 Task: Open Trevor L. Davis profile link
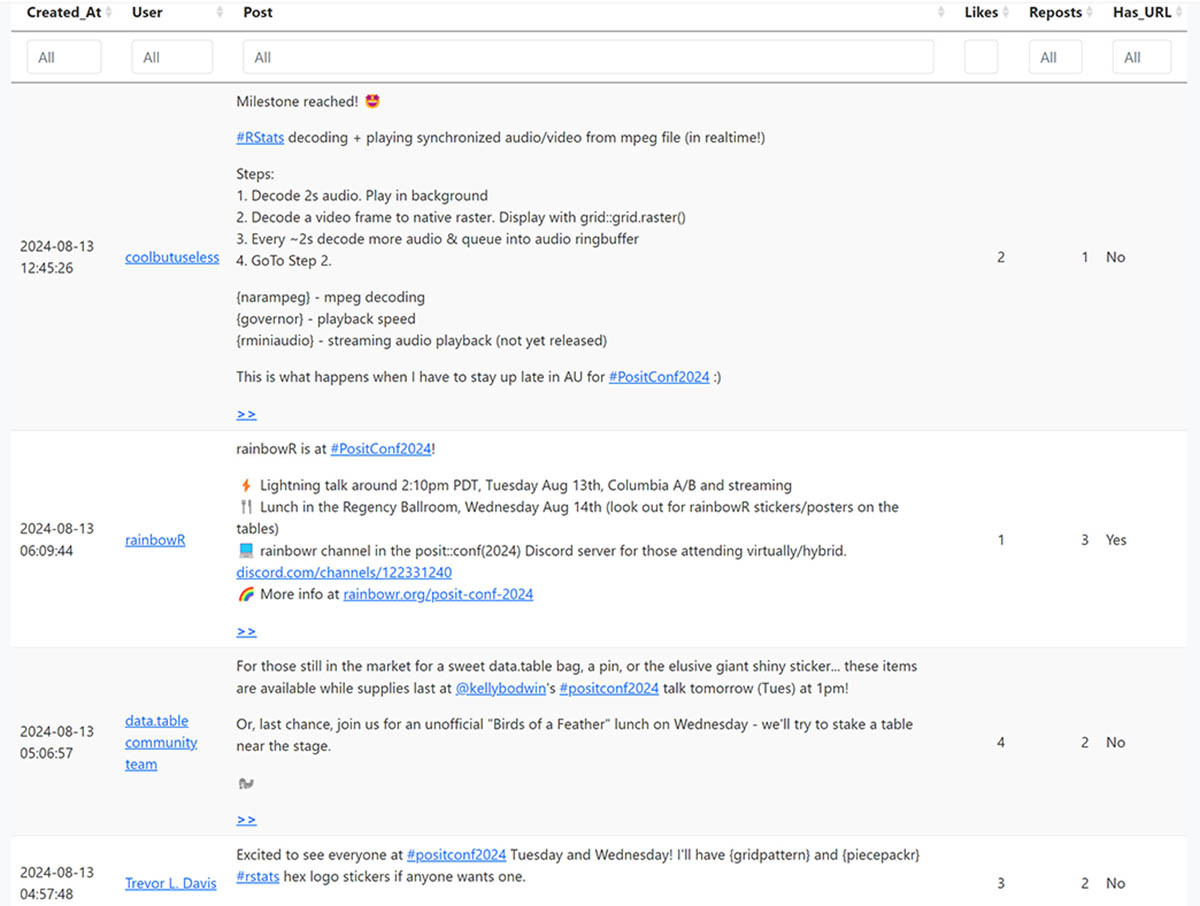tap(170, 883)
